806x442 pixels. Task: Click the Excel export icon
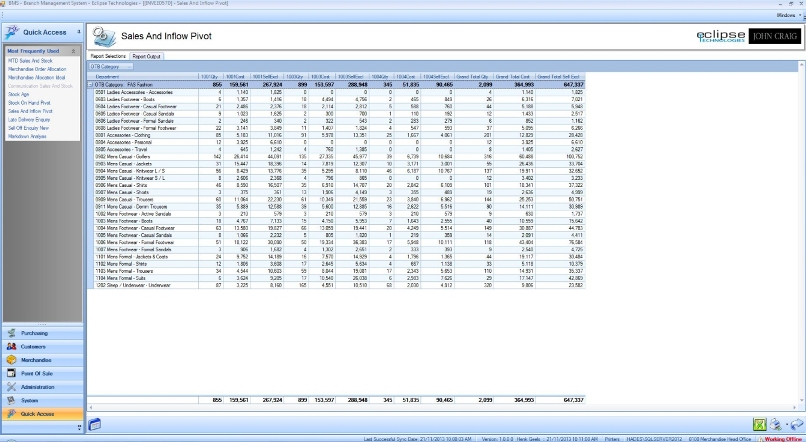[761, 425]
